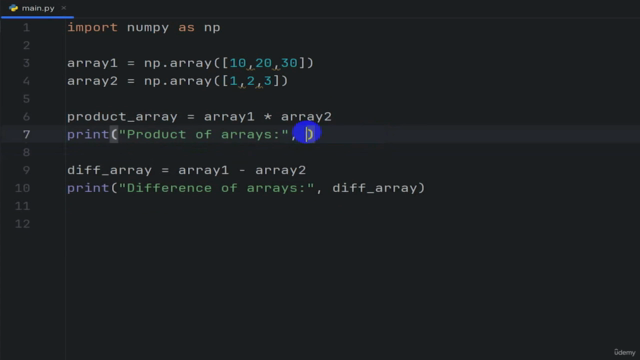
Task: Click 'diff_array' argument on line 10
Action: [375, 188]
